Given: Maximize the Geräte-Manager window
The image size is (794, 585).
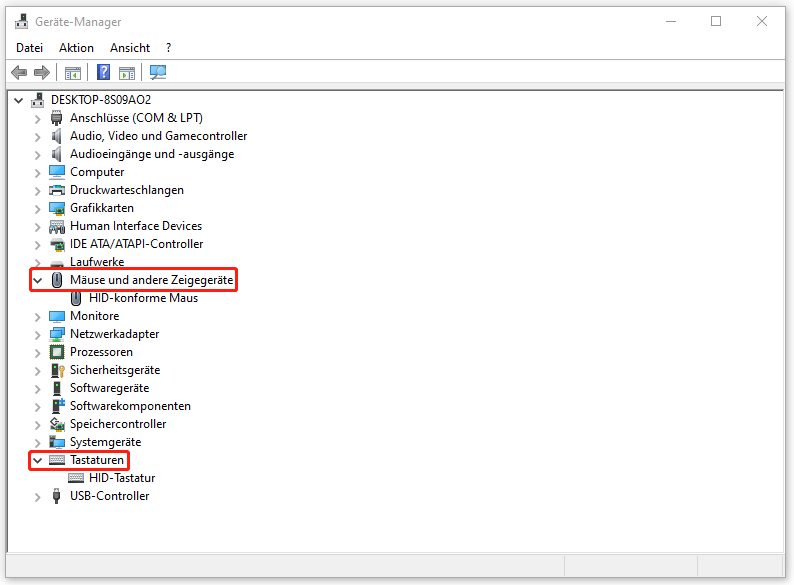Looking at the screenshot, I should (716, 21).
